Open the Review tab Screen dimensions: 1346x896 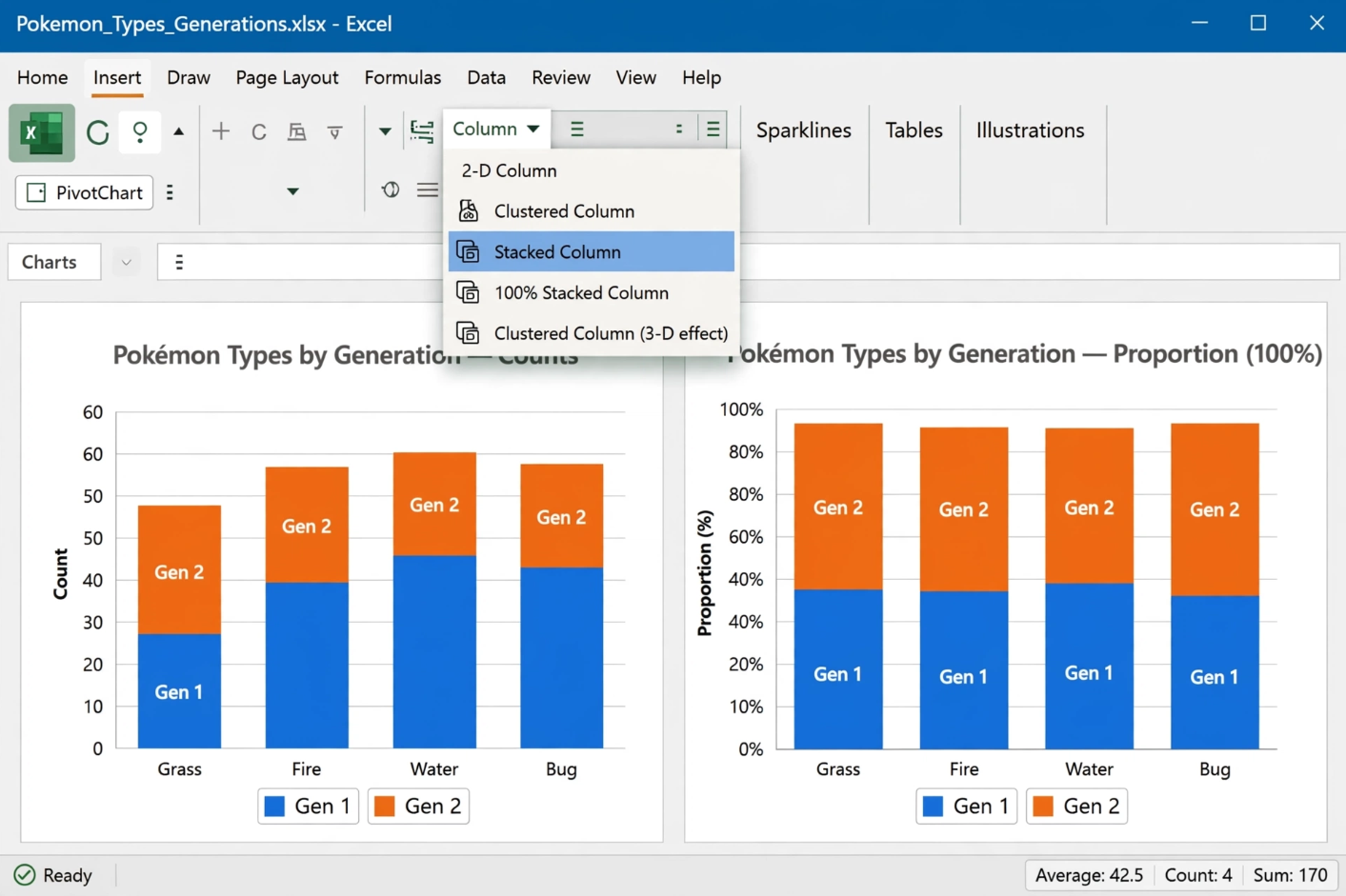pos(561,77)
